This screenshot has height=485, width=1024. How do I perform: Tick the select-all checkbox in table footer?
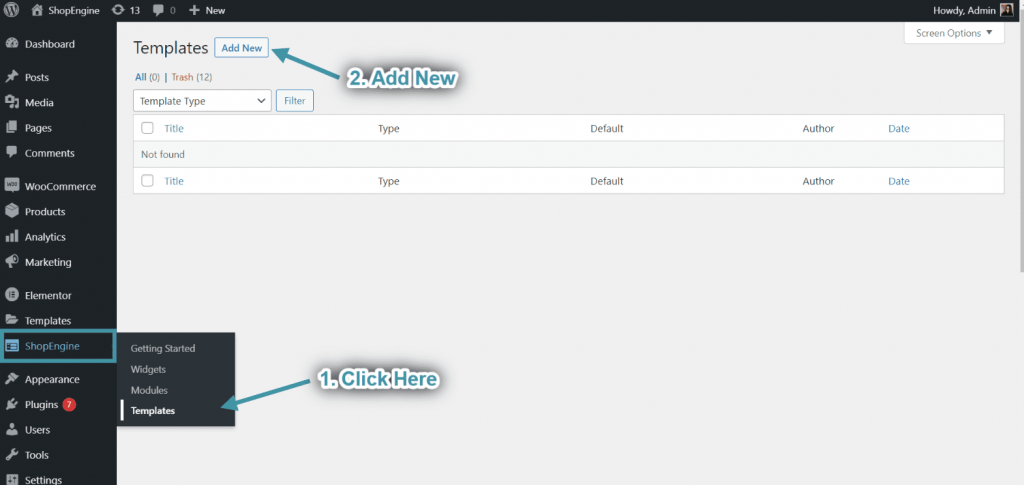point(148,181)
